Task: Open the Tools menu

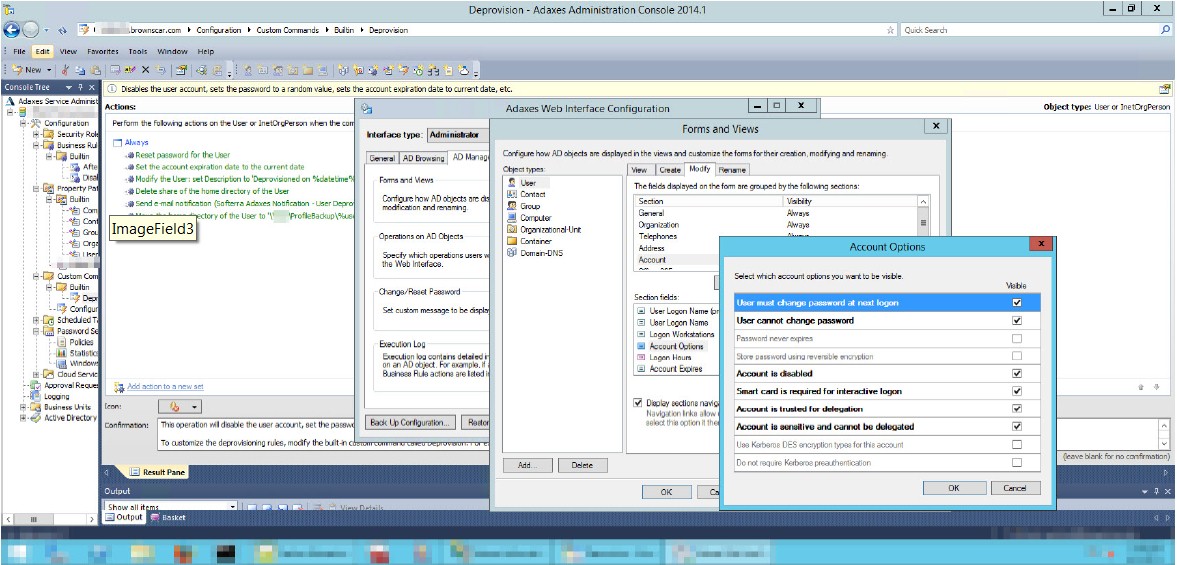Action: coord(137,52)
